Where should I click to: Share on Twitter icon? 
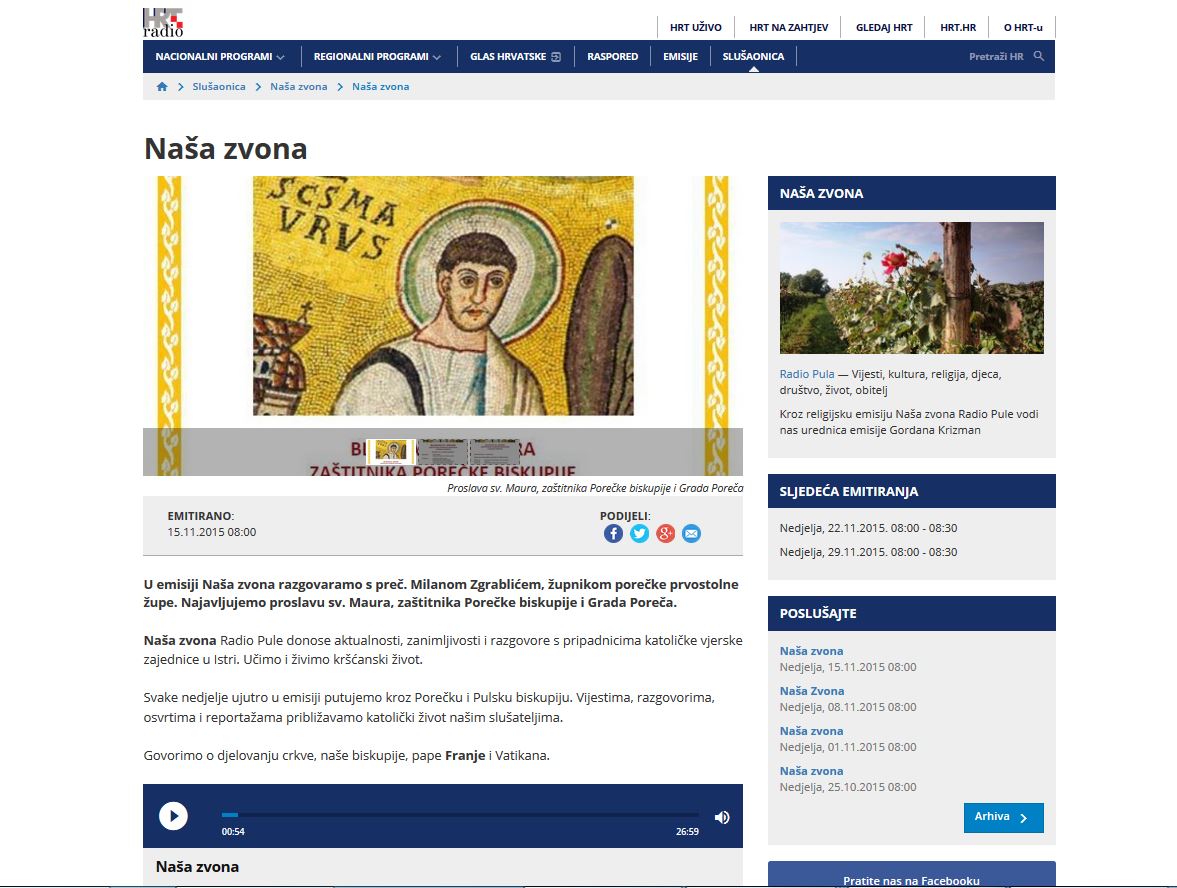640,534
